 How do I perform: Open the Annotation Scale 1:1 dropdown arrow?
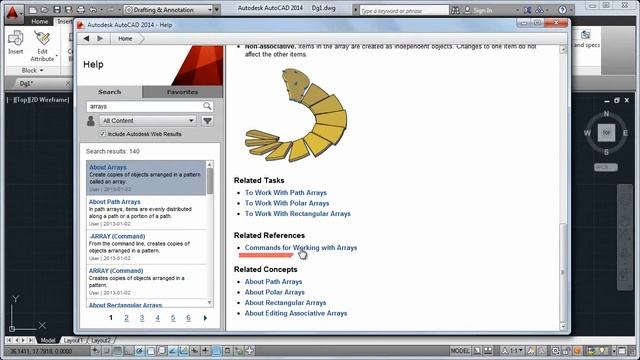click(x=521, y=351)
